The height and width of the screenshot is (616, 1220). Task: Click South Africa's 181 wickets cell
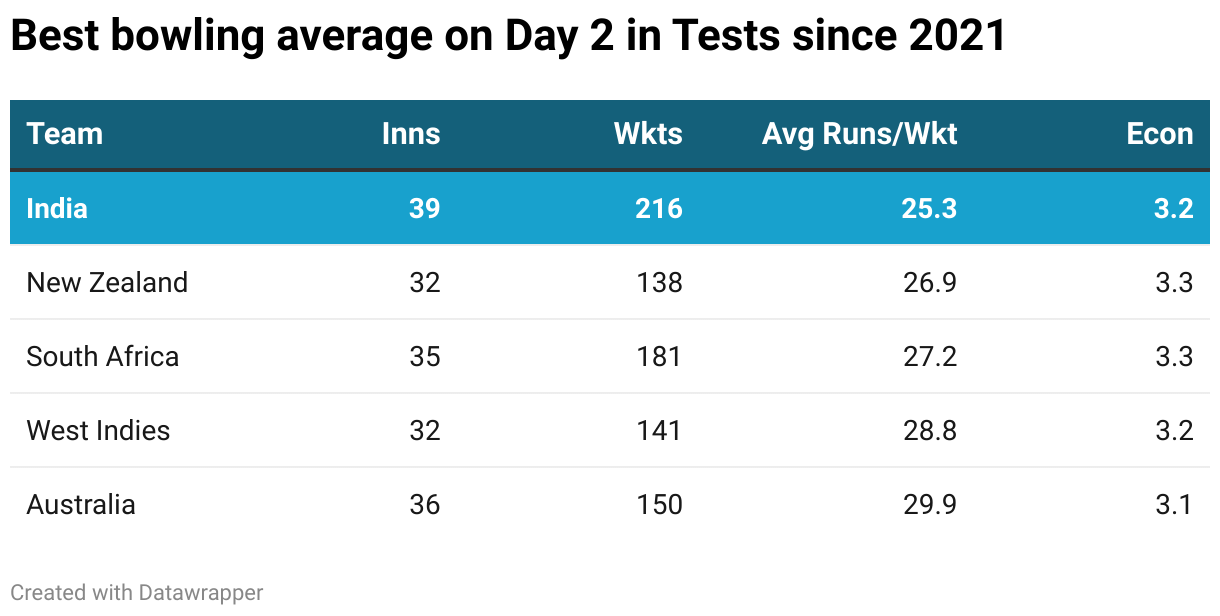pyautogui.click(x=659, y=356)
